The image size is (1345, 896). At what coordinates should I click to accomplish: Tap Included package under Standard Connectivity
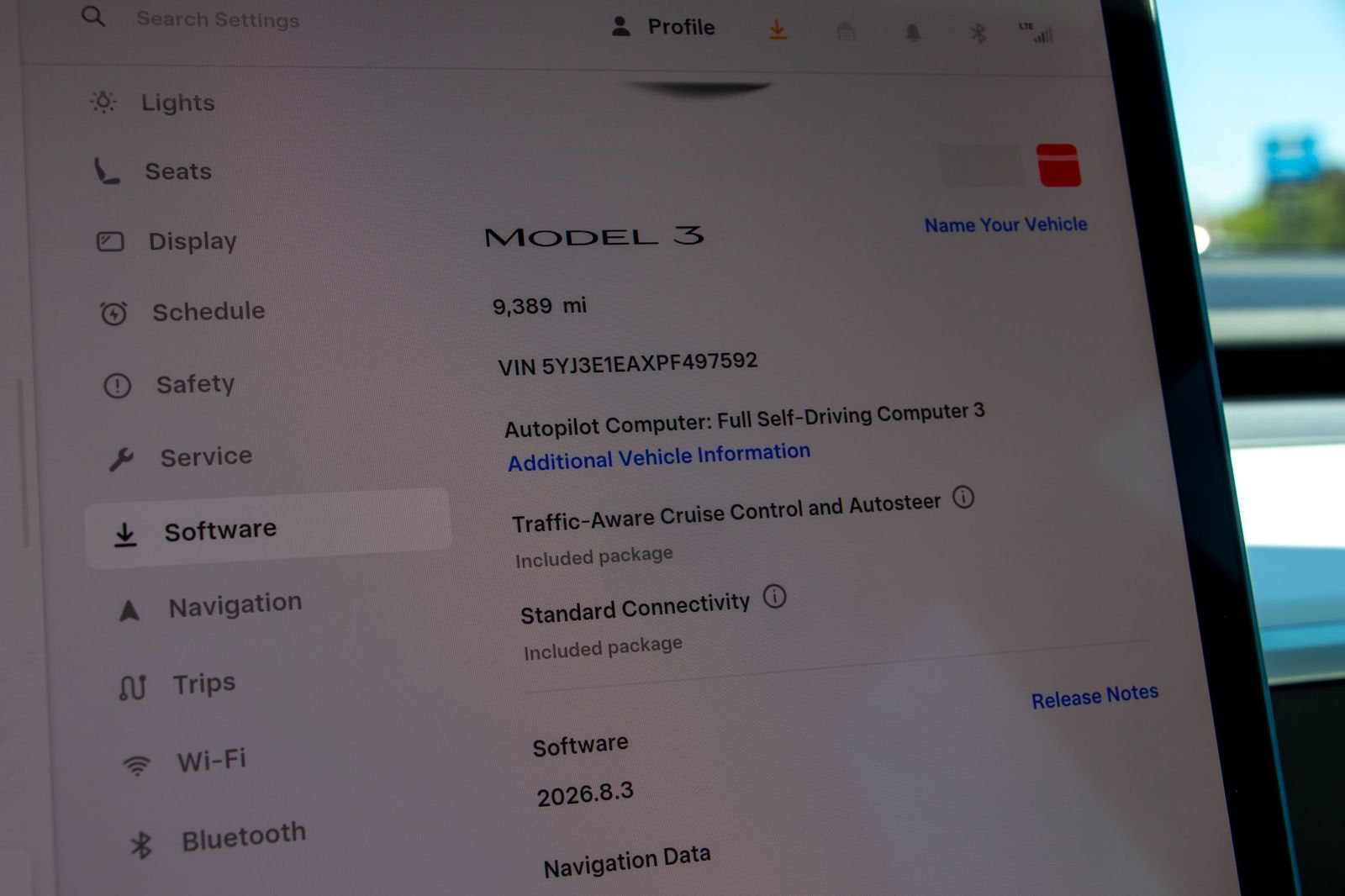[603, 647]
